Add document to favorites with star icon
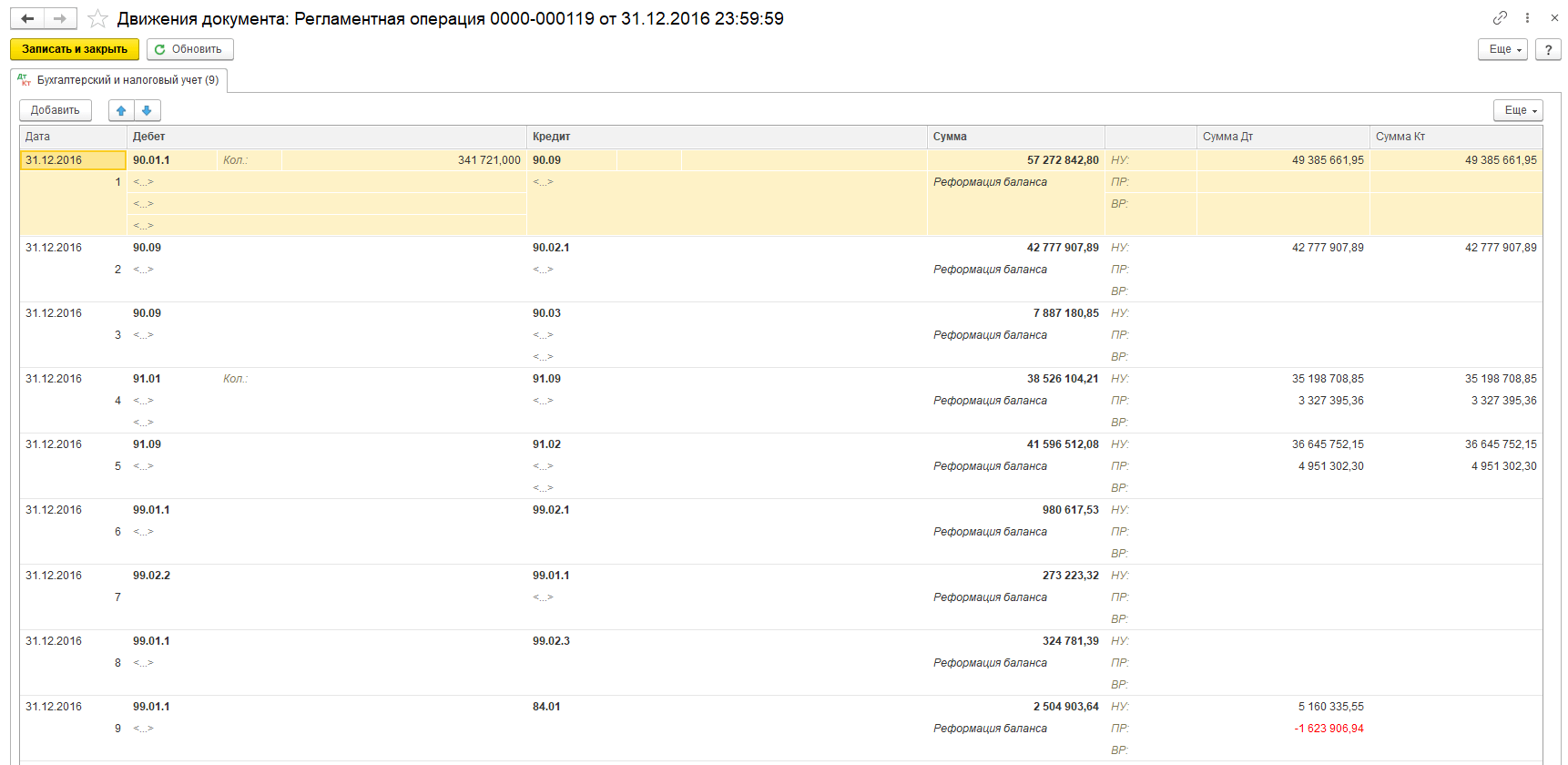This screenshot has height=765, width=1568. [98, 19]
